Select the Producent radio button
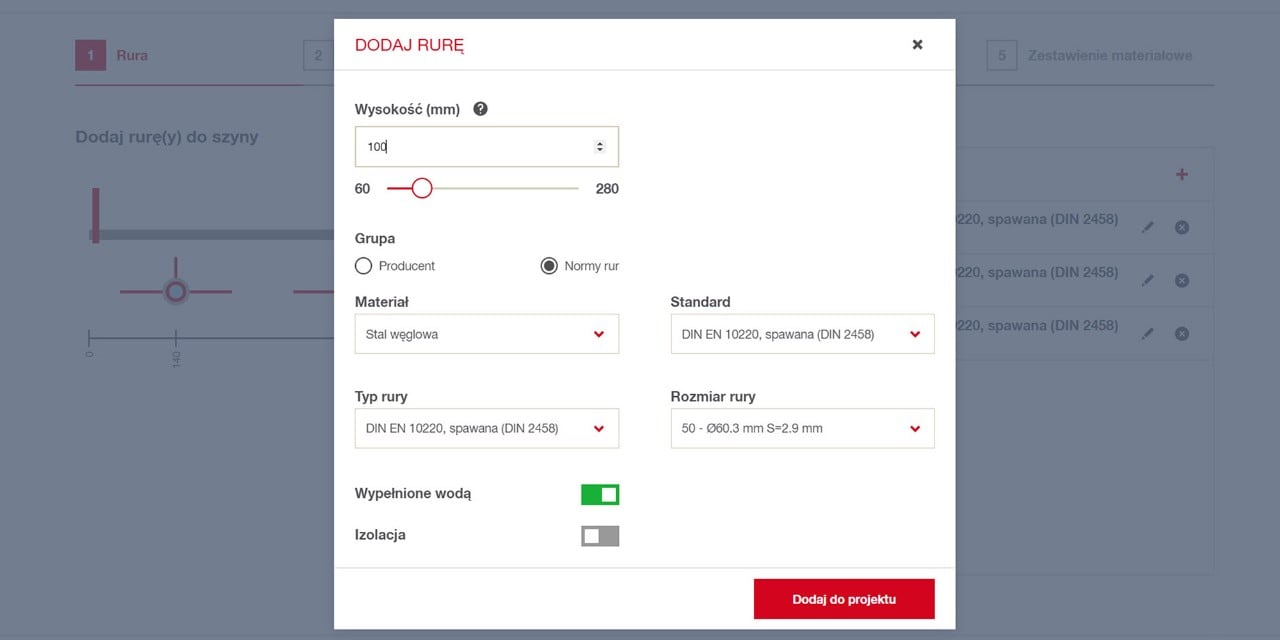The height and width of the screenshot is (640, 1280). (363, 265)
